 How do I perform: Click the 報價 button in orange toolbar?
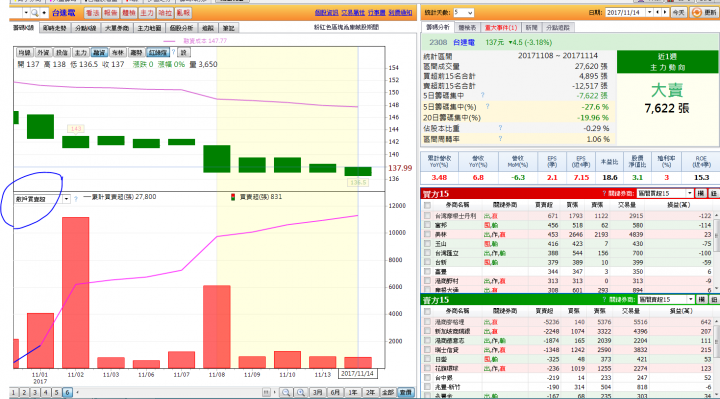pyautogui.click(x=110, y=13)
